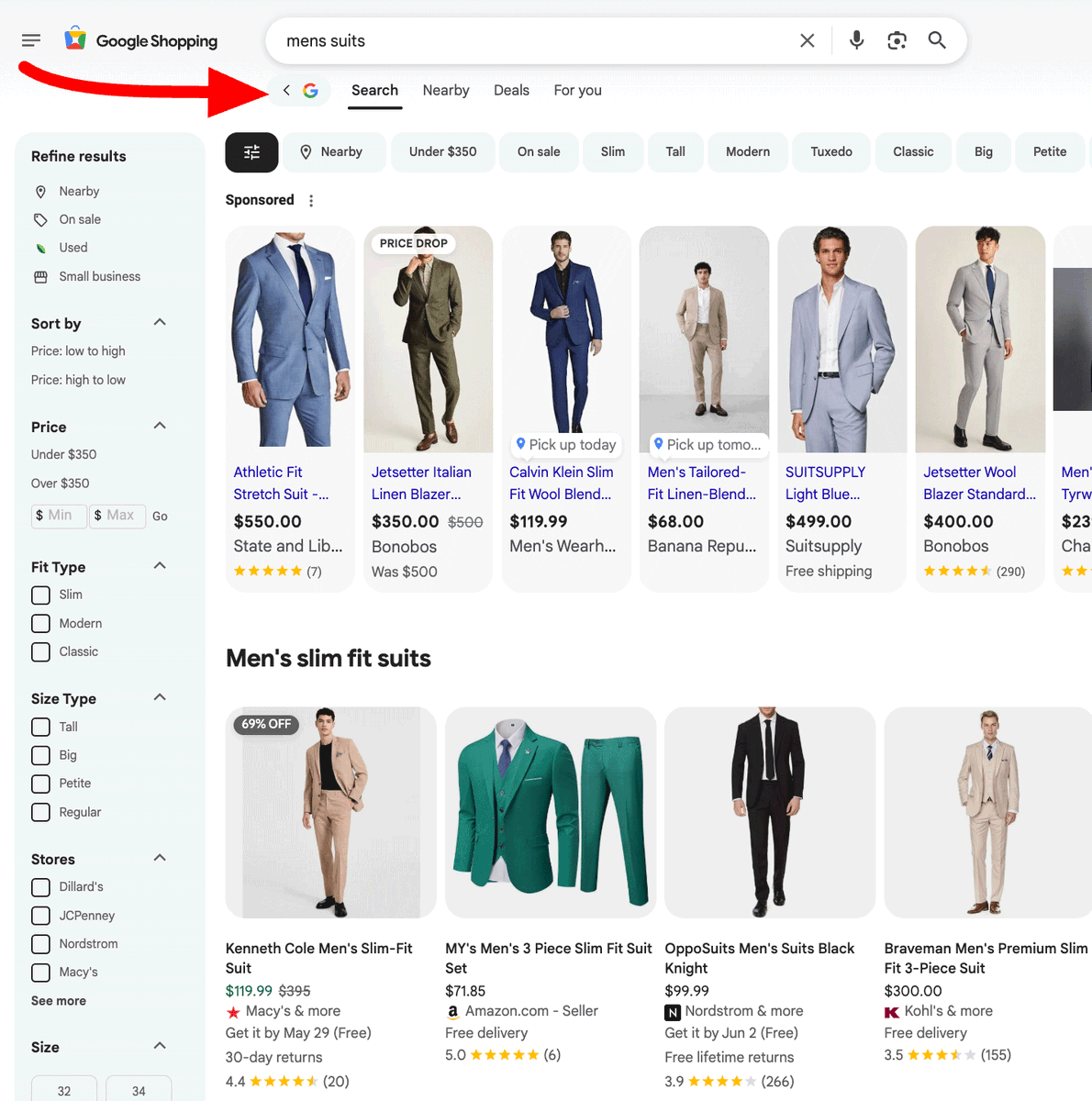Clear the search box text
1092x1101 pixels.
click(808, 40)
